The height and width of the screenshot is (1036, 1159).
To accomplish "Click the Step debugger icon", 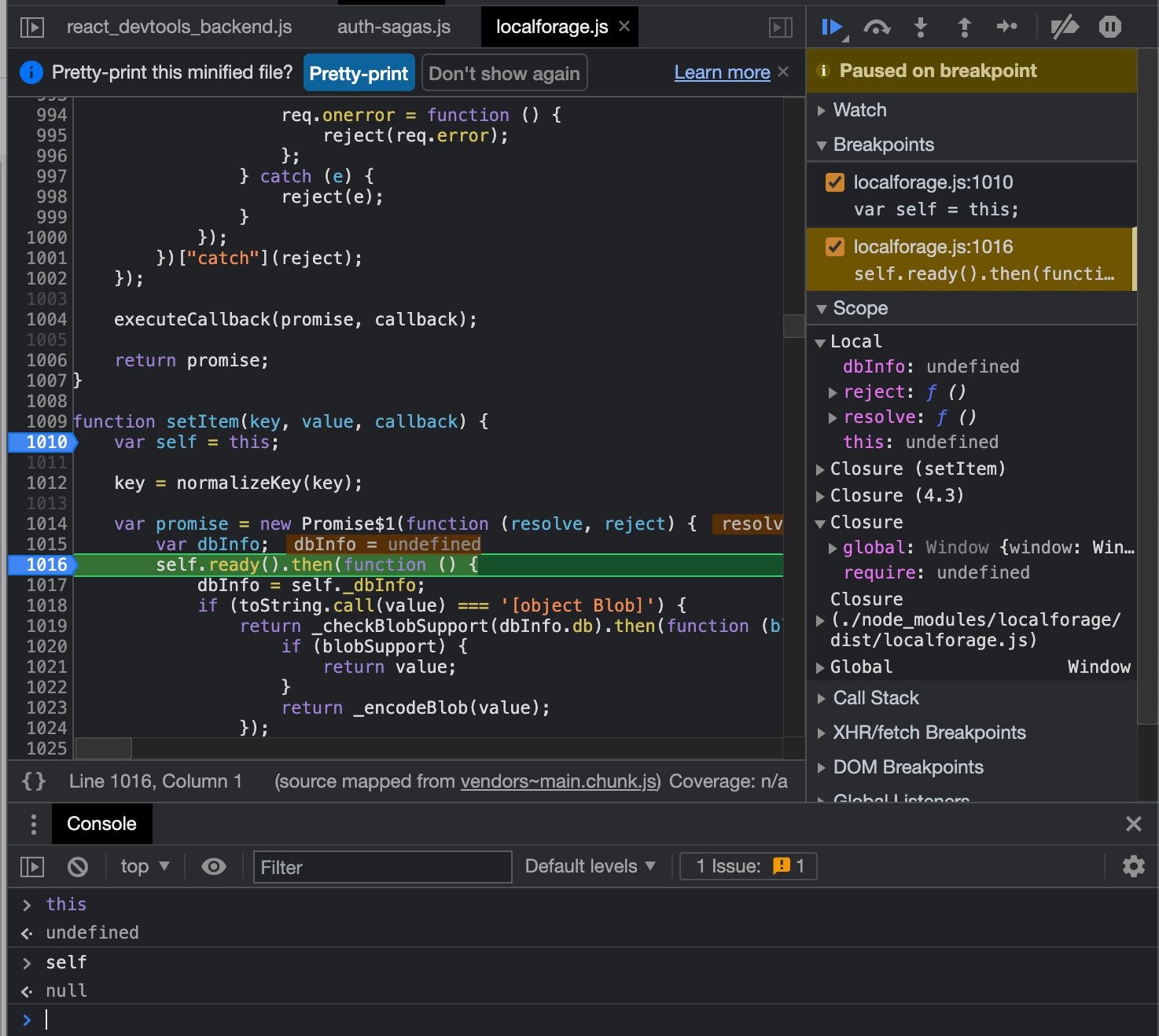I will [1007, 27].
